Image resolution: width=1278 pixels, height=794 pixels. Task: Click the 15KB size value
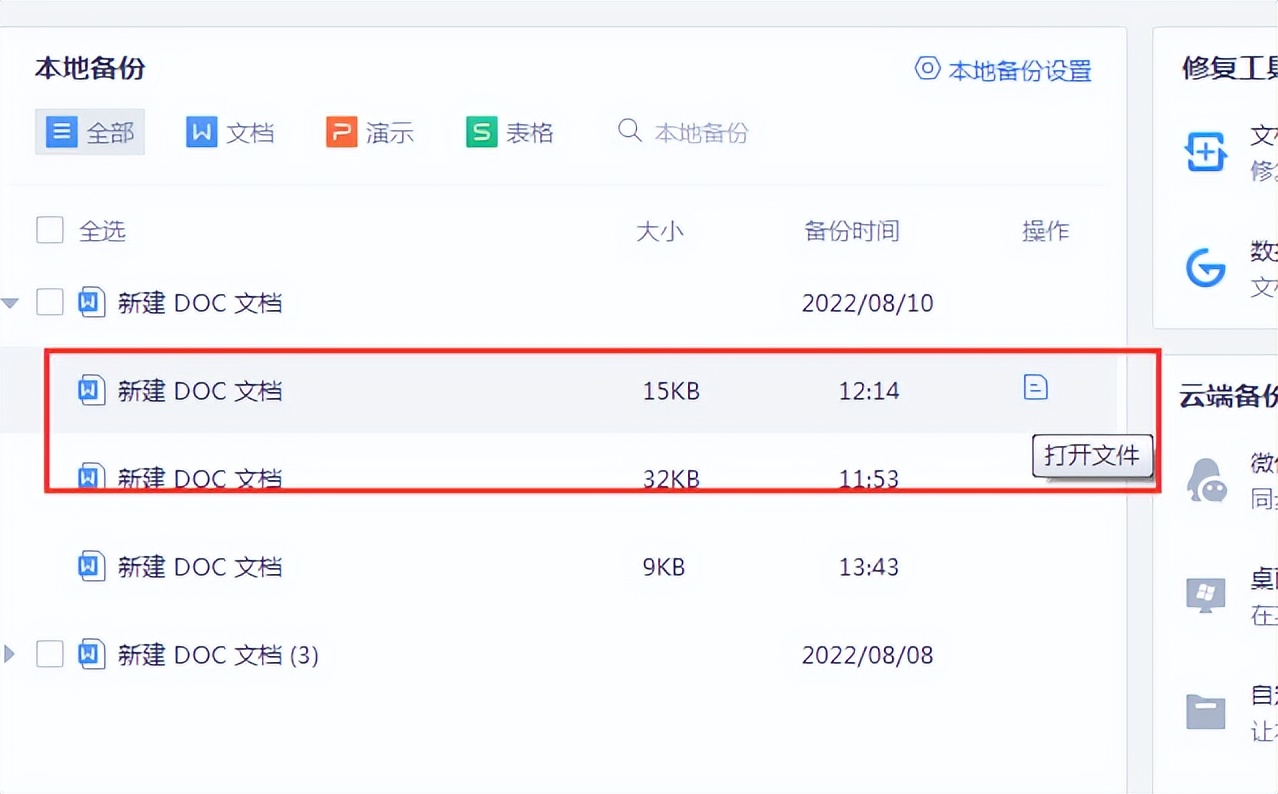(671, 391)
